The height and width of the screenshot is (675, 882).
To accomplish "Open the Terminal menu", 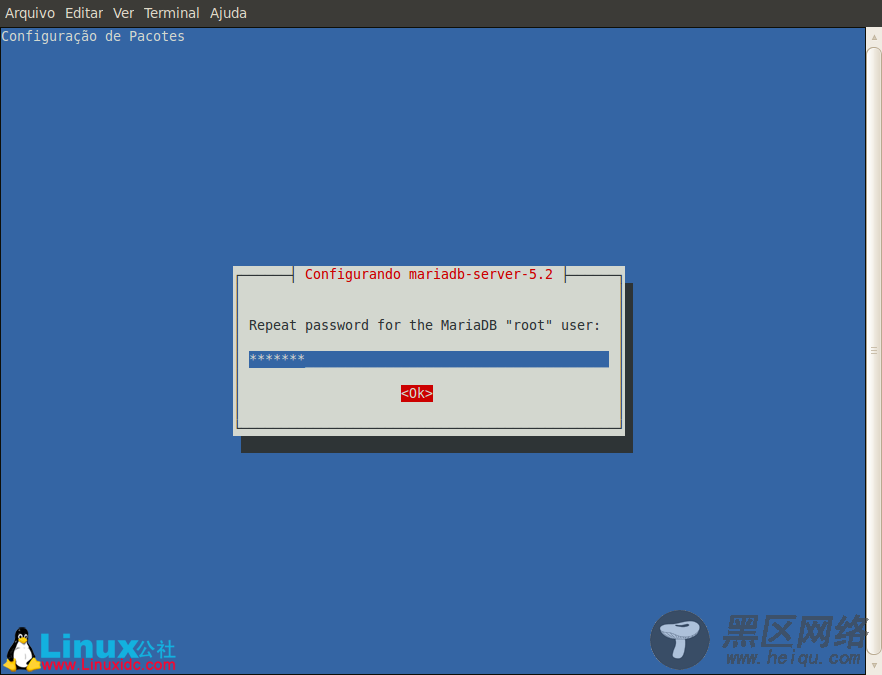I will [x=172, y=13].
